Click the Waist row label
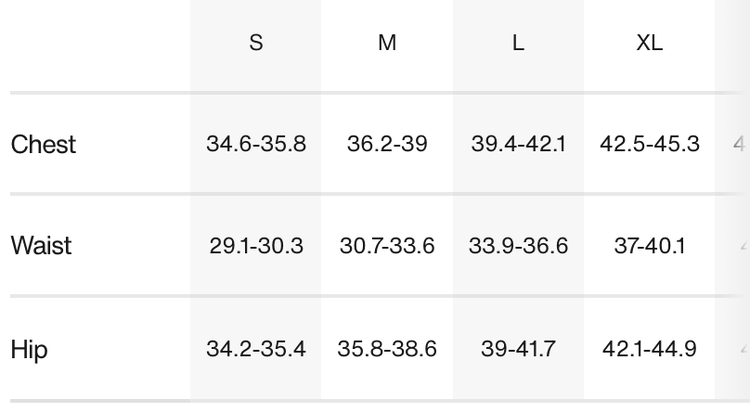The height and width of the screenshot is (412, 750). click(41, 245)
